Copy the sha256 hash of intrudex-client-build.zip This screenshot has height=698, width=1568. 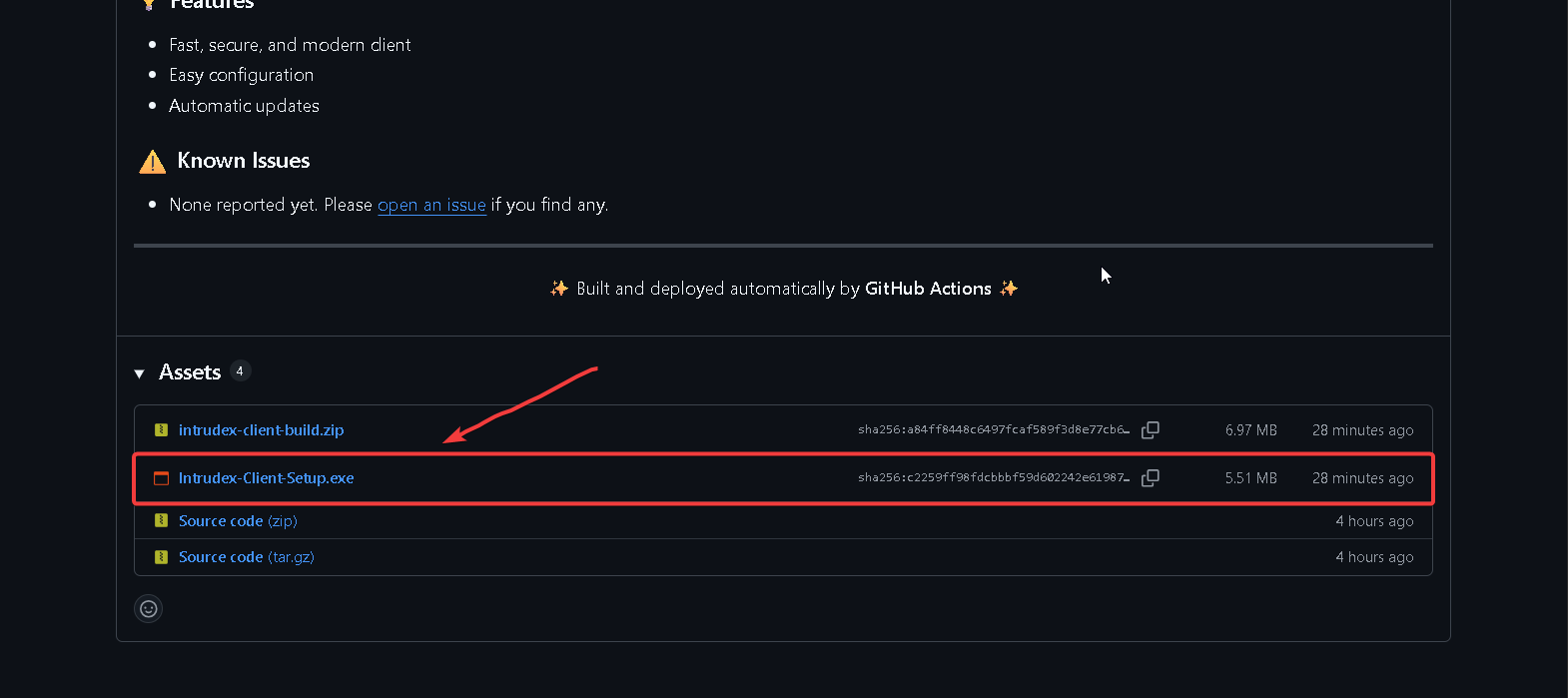point(1151,430)
